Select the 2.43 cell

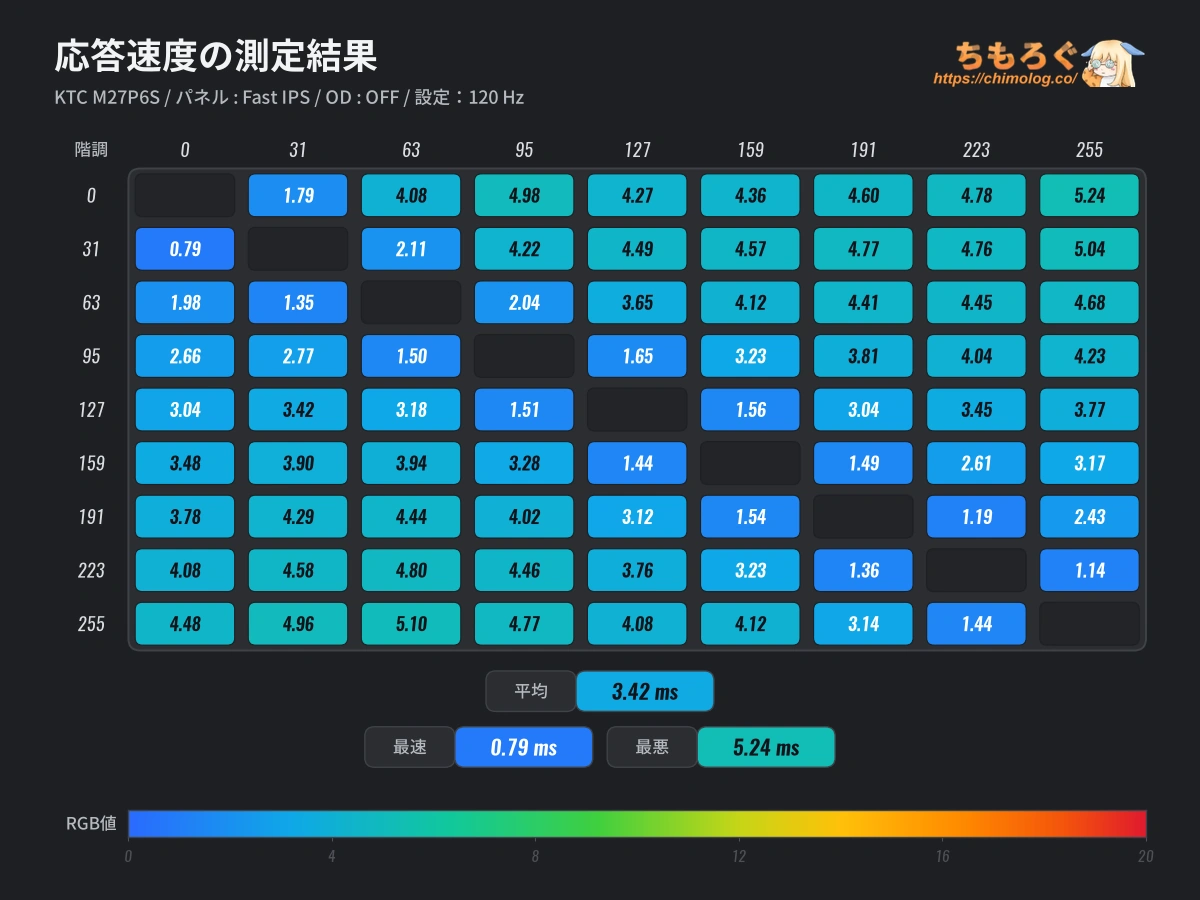[x=1089, y=517]
